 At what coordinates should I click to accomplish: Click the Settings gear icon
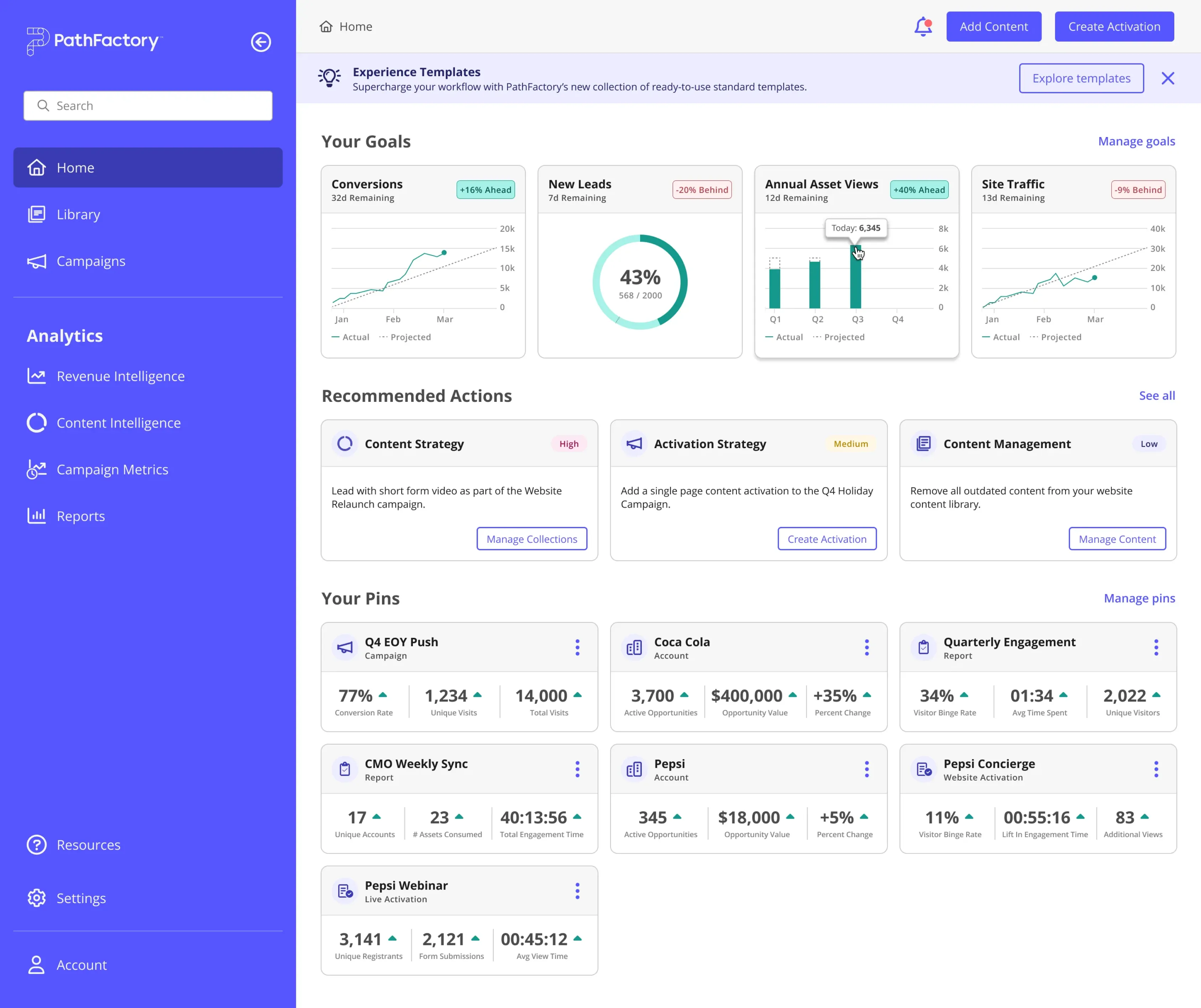pos(37,898)
